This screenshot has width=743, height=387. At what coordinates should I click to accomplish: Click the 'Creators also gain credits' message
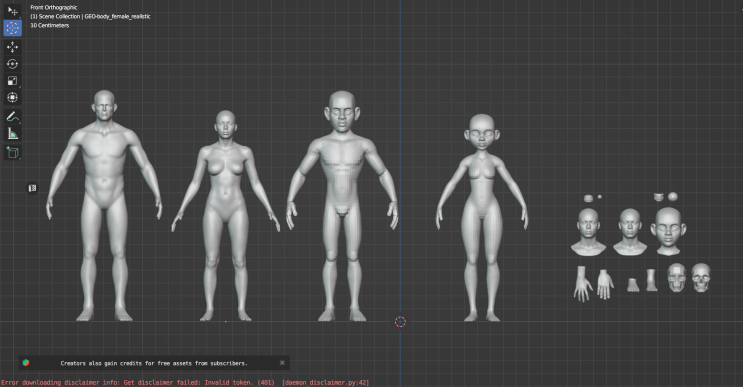pos(154,363)
